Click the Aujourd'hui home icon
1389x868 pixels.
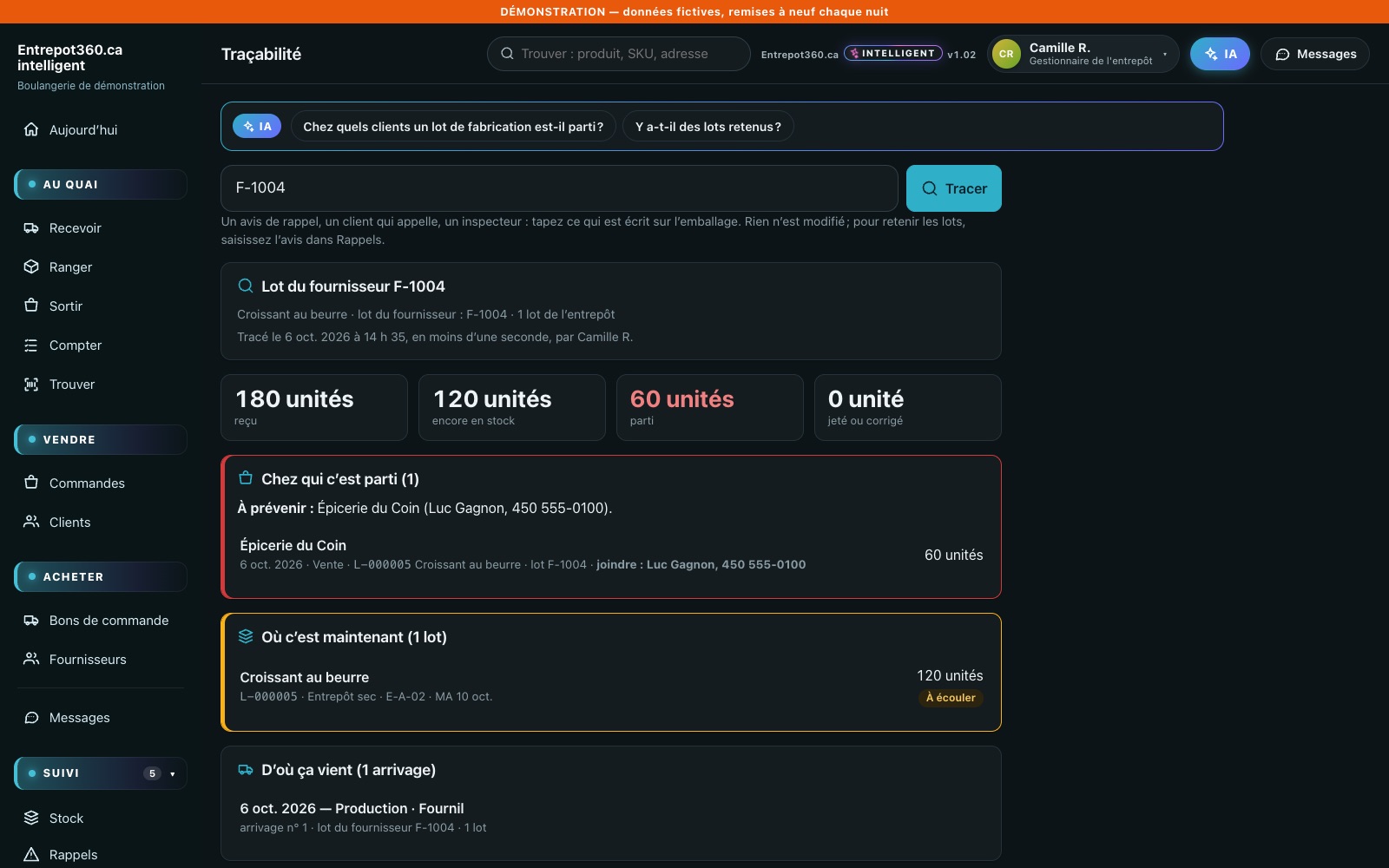[x=31, y=130]
